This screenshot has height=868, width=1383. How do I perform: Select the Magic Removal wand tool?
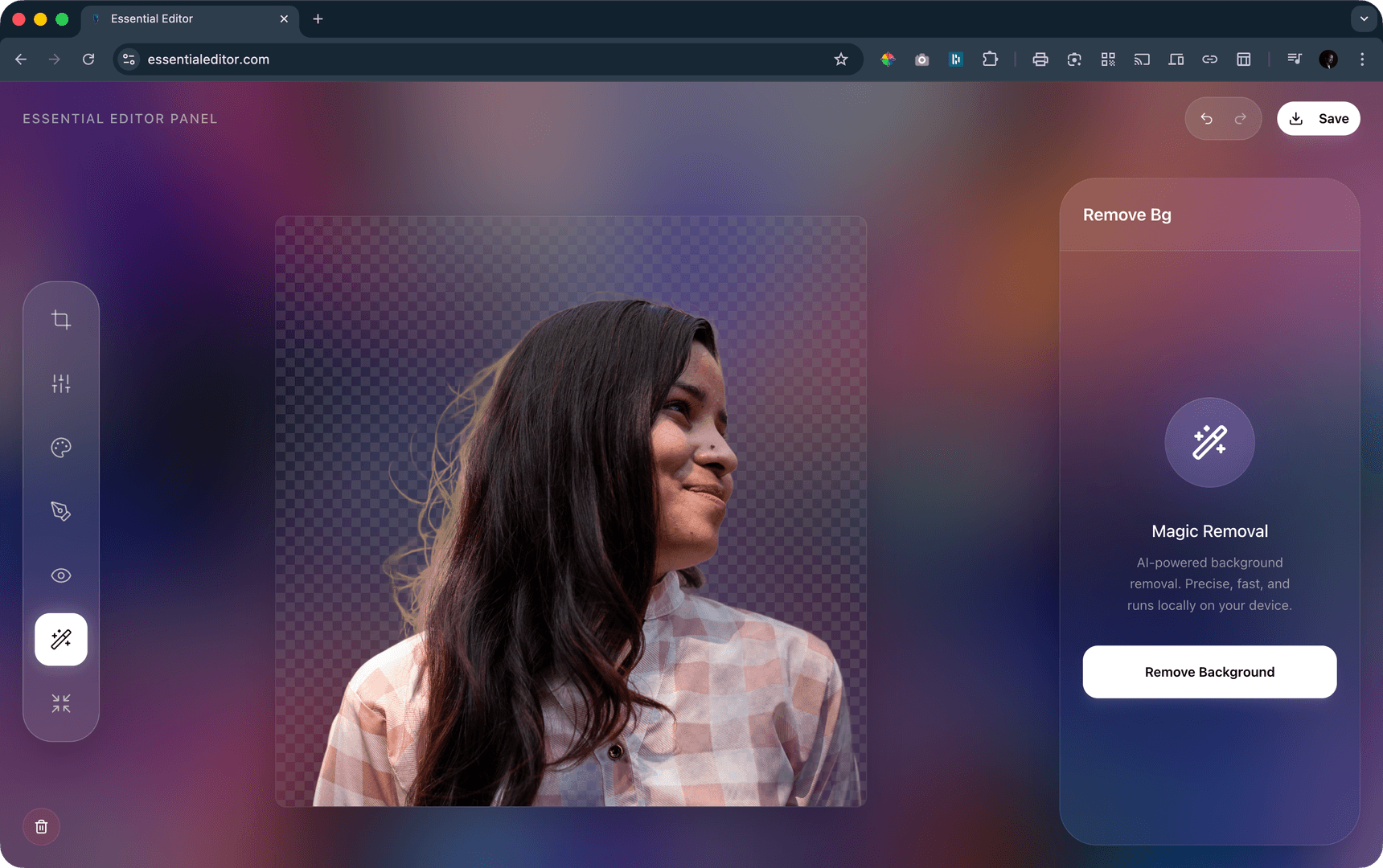[61, 639]
